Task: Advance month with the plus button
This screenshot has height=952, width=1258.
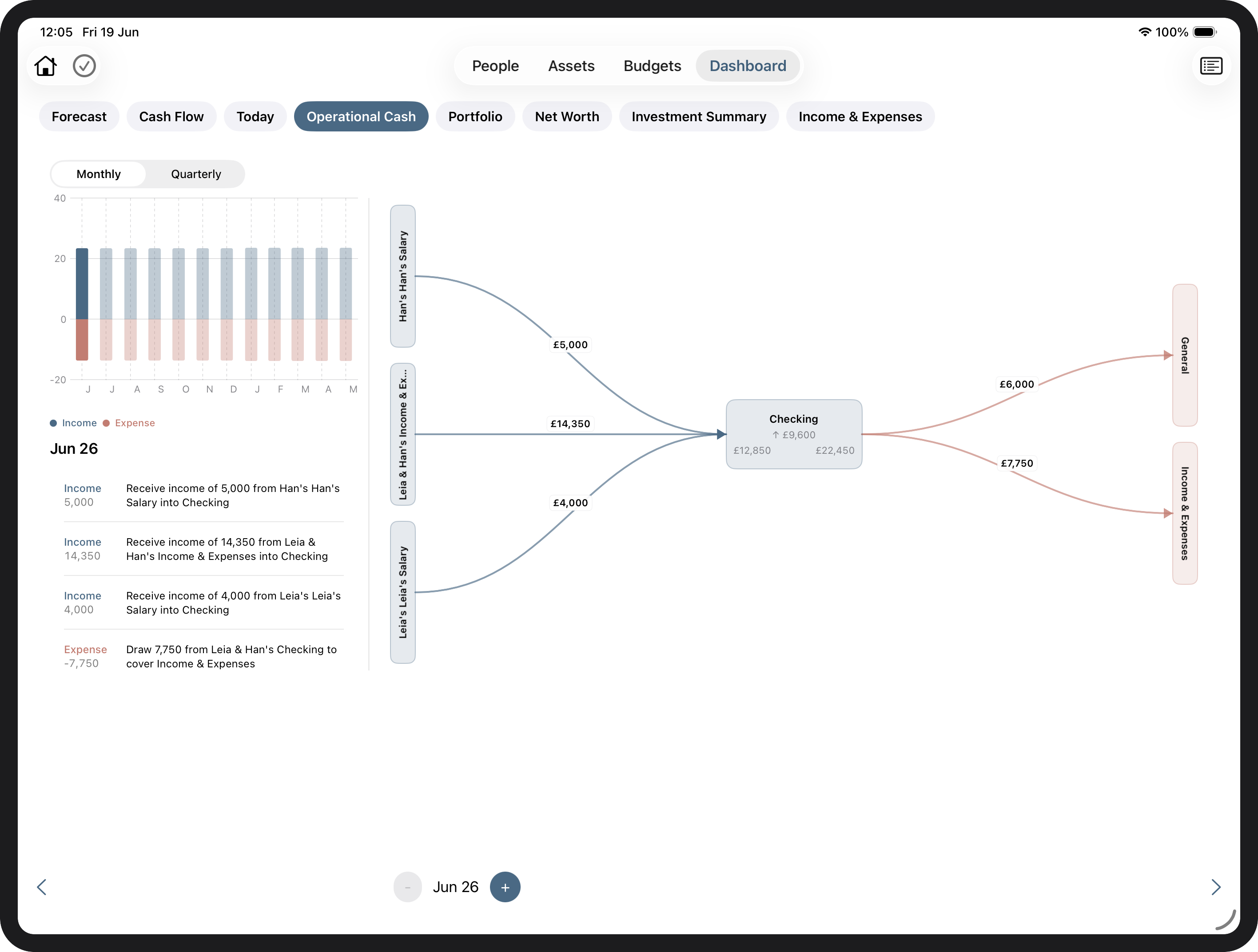Action: 505,887
